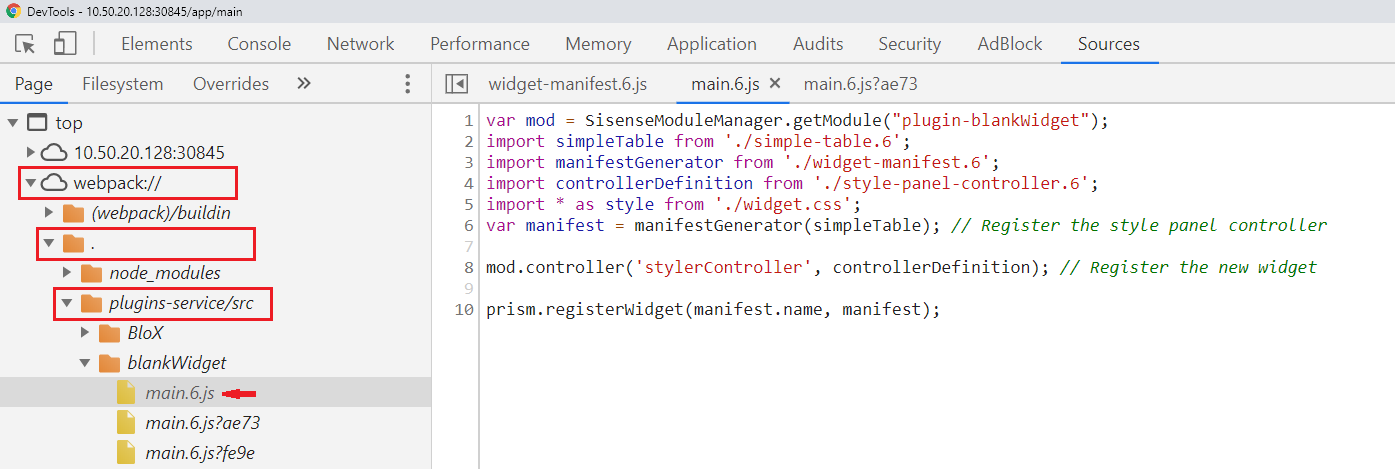Toggle the device toolbar icon
Viewport: 1395px width, 469px height.
(64, 44)
